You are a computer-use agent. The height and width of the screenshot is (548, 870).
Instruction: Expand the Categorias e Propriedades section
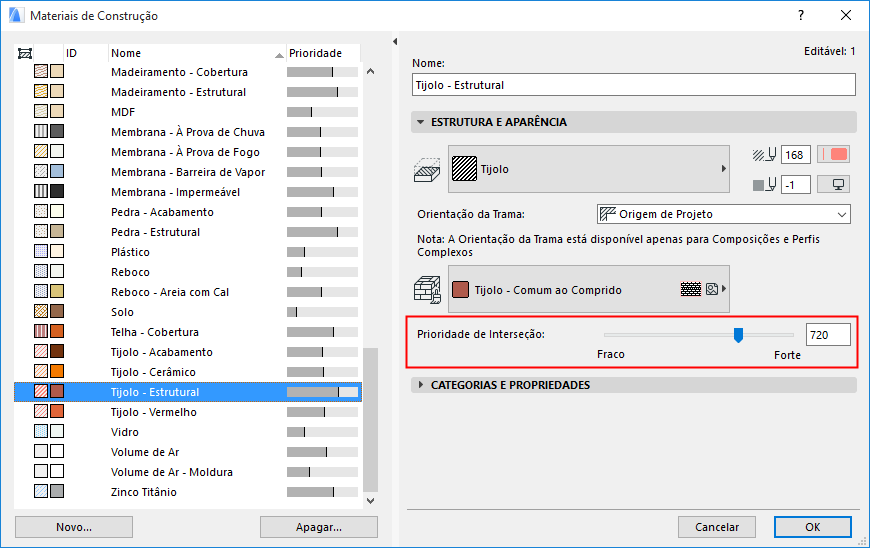(x=421, y=384)
